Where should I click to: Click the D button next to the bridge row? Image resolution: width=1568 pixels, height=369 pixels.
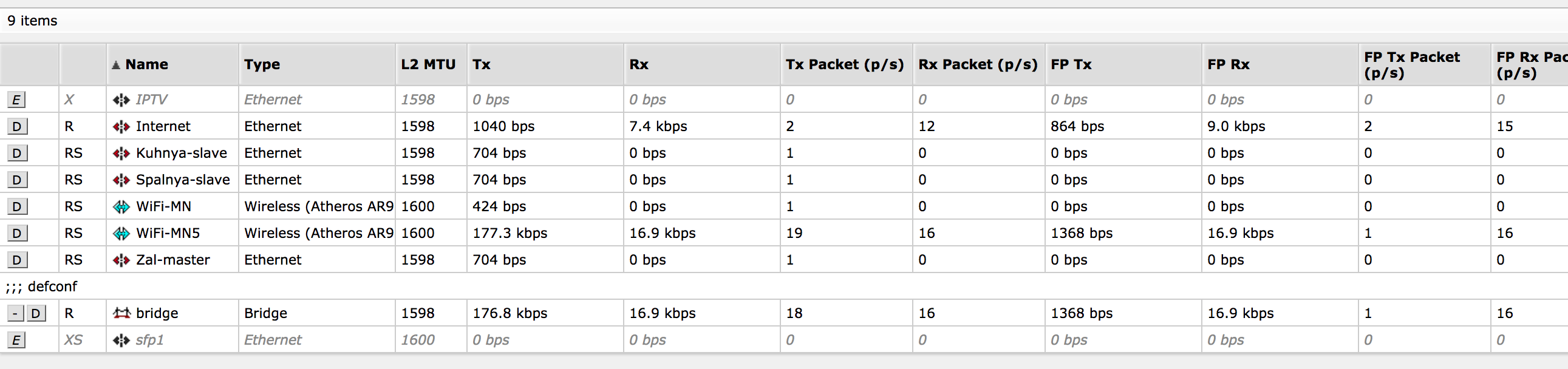tap(35, 313)
